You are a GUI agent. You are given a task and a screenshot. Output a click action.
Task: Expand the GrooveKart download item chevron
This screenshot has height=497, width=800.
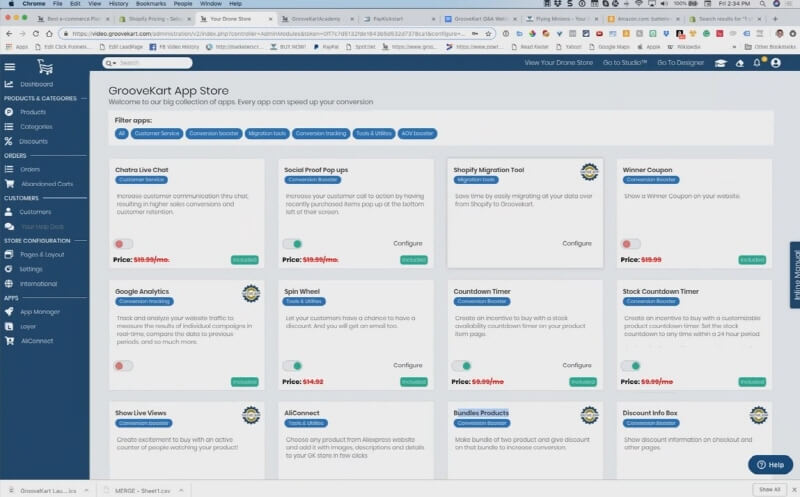[86, 490]
